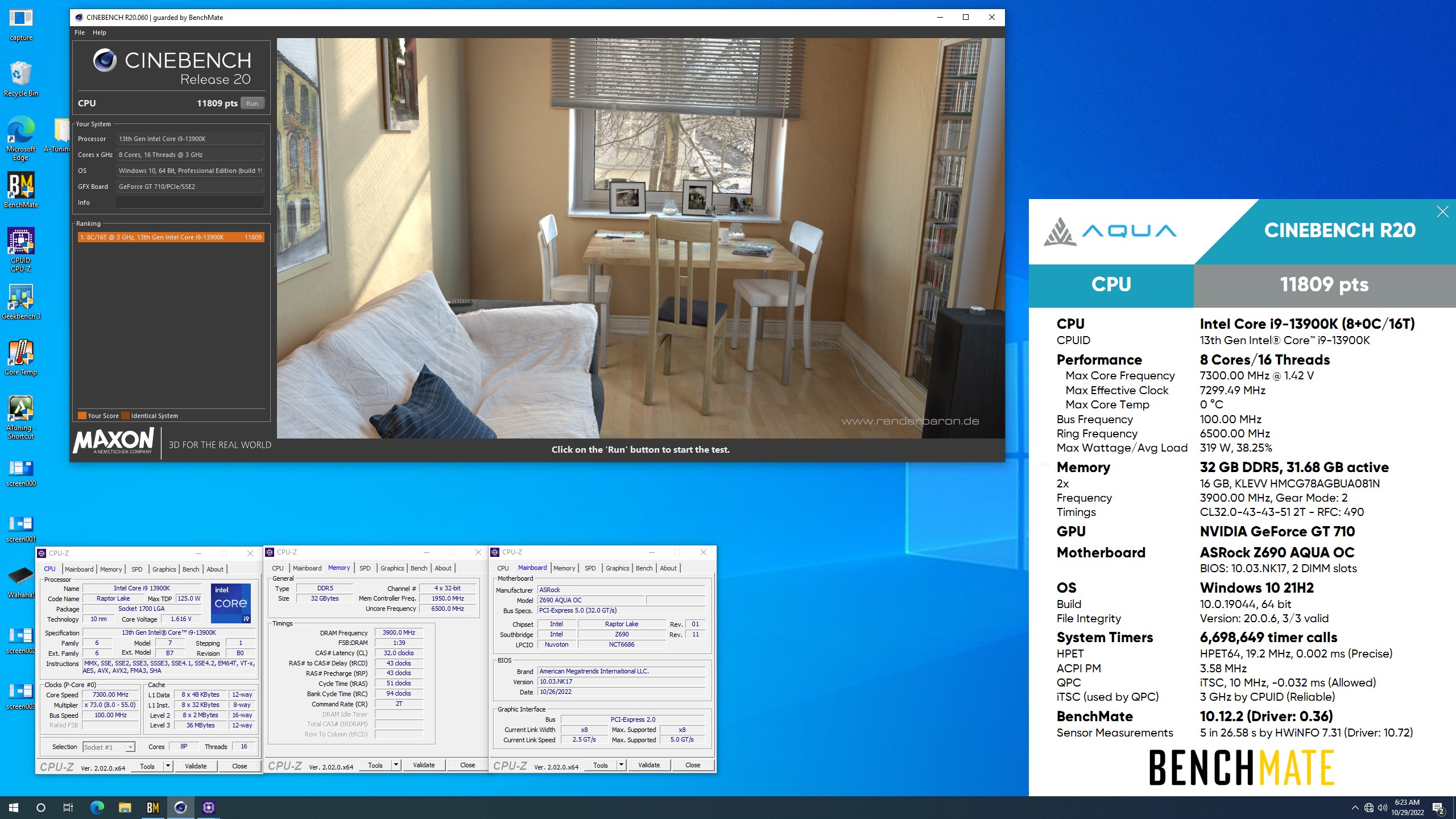Open the notification center icon
Screen dimensions: 1456x819
[x=1438, y=808]
